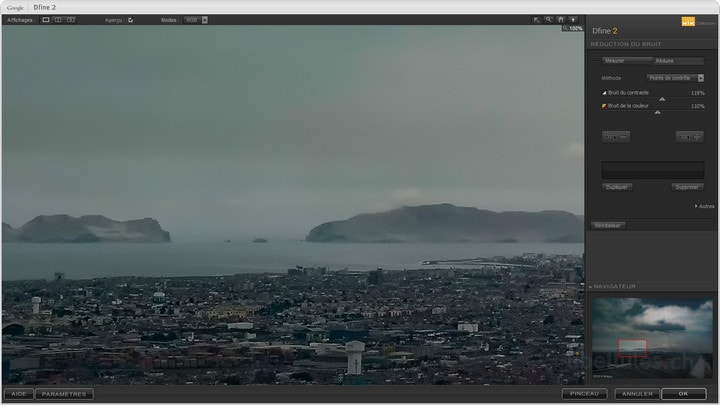Screen dimensions: 720x405
Task: Click the lightbulb background color icon
Action: [x=573, y=20]
